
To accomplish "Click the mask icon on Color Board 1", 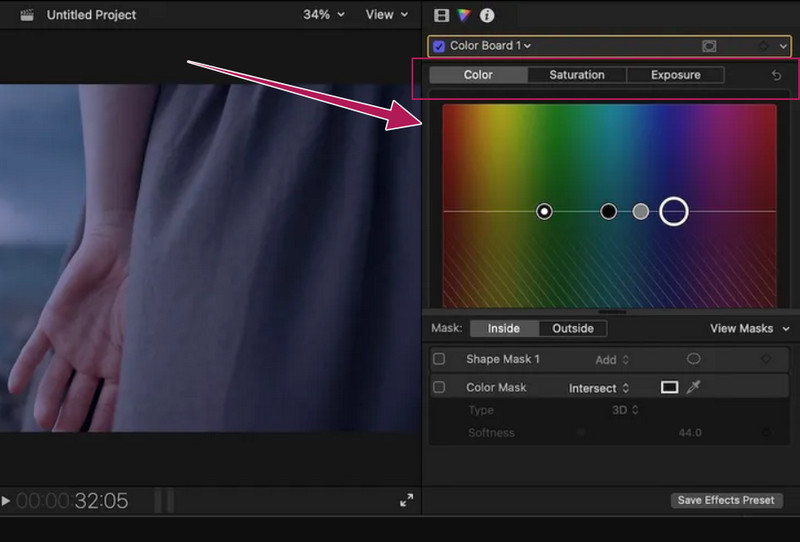I will point(709,46).
